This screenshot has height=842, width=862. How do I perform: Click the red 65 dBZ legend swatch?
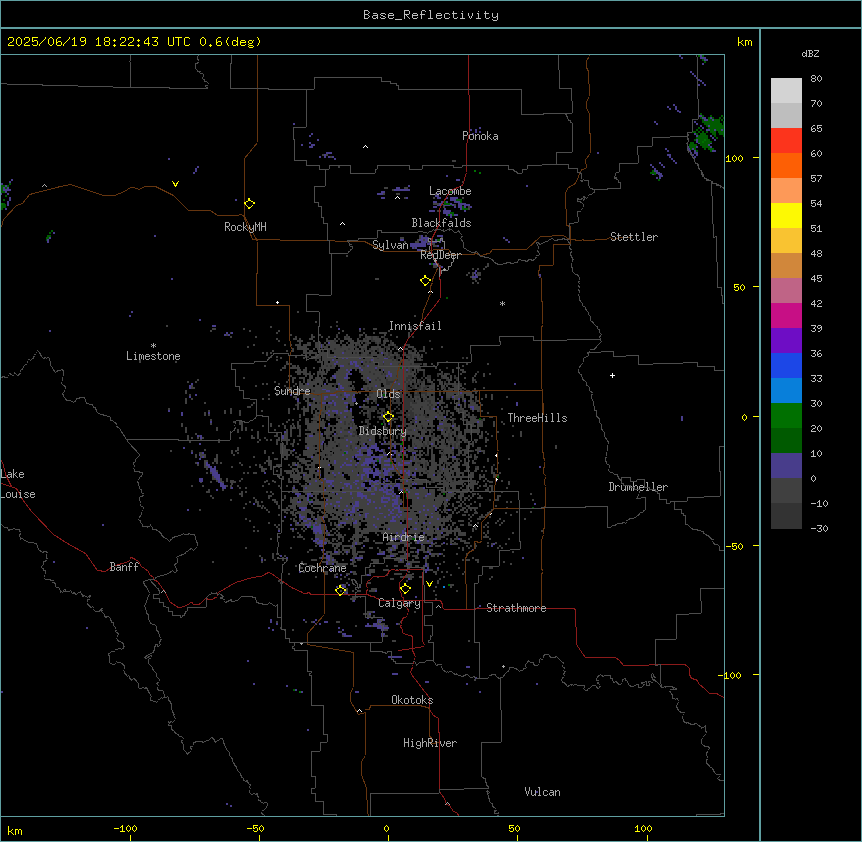[786, 140]
